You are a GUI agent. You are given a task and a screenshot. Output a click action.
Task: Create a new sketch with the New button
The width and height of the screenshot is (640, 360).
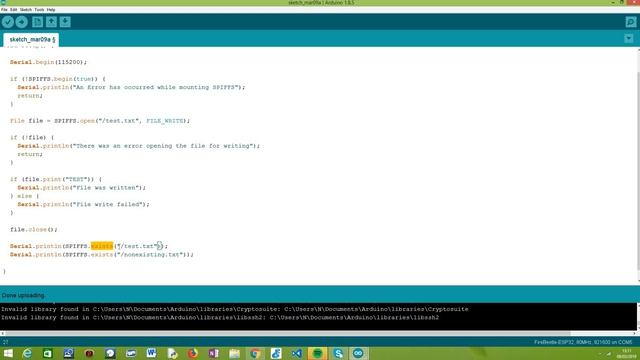(x=38, y=22)
